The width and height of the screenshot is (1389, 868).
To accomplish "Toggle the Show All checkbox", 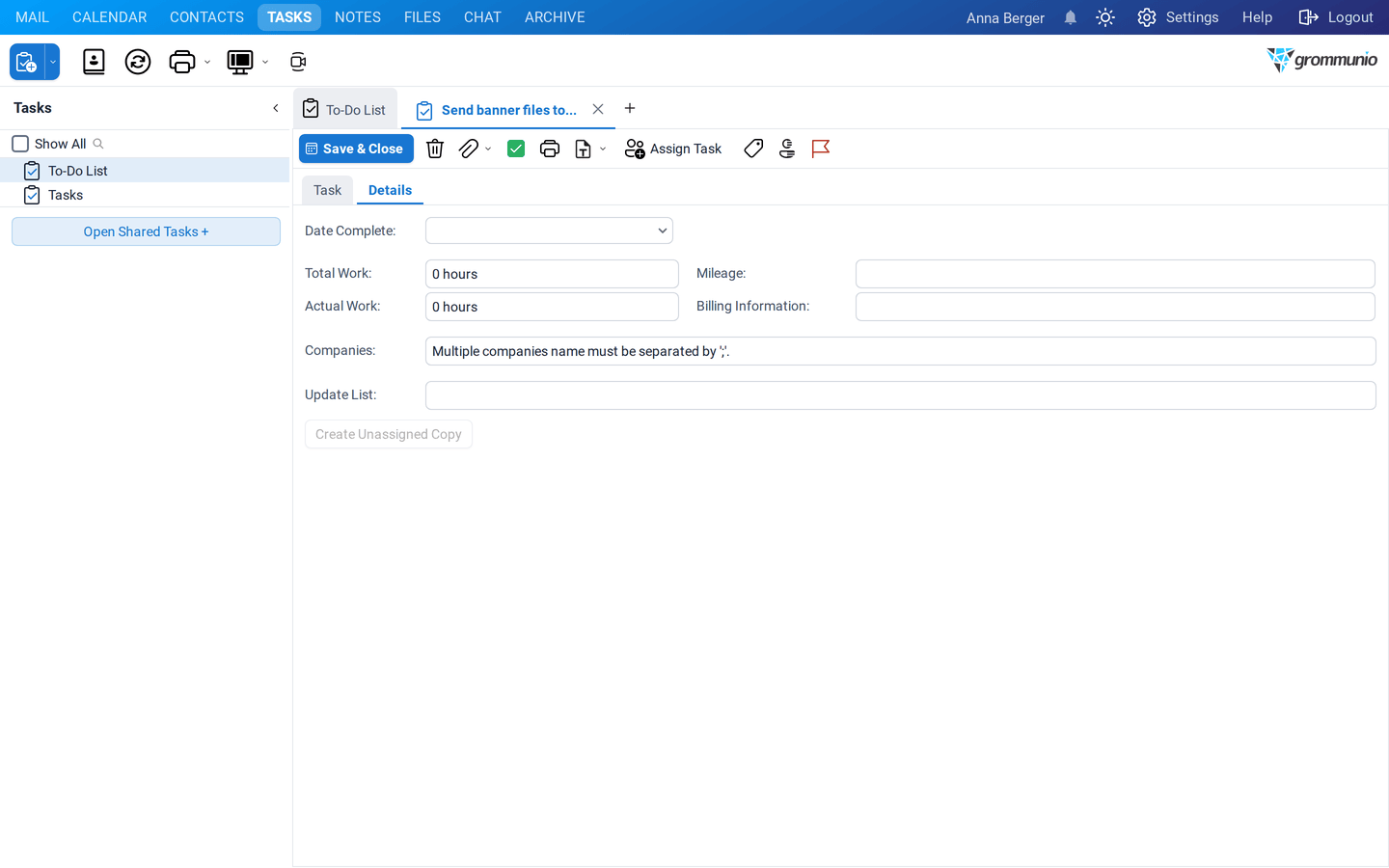I will (x=20, y=144).
